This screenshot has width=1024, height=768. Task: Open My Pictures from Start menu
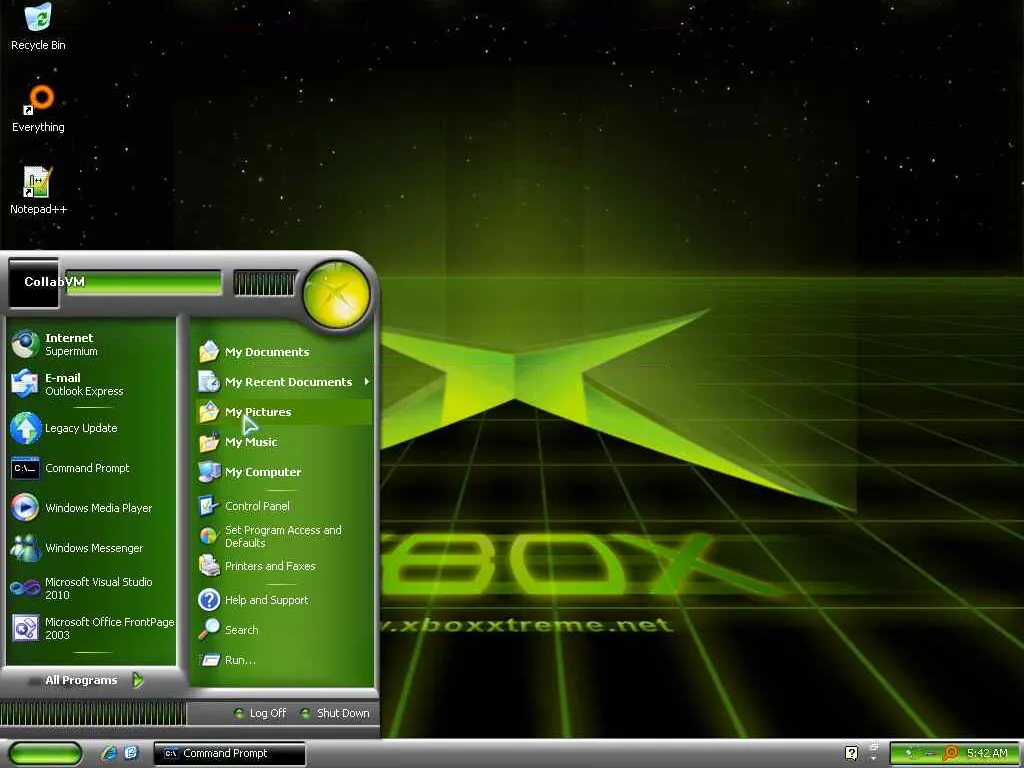284,412
